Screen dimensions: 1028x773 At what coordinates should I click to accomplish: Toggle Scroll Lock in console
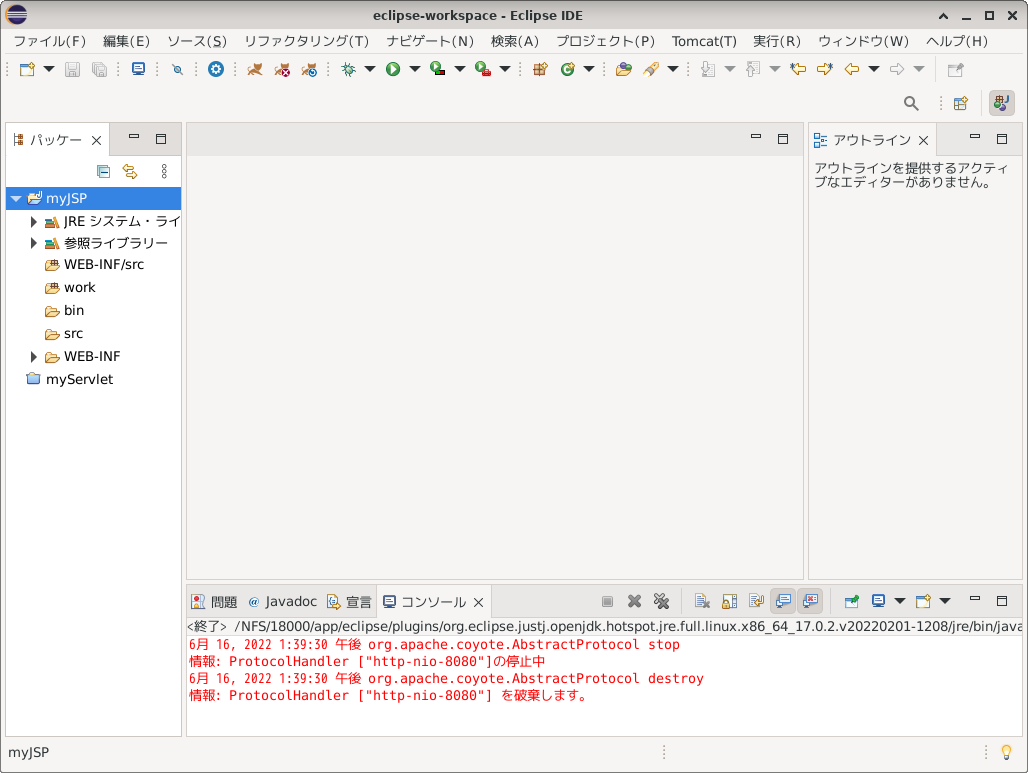pyautogui.click(x=729, y=601)
